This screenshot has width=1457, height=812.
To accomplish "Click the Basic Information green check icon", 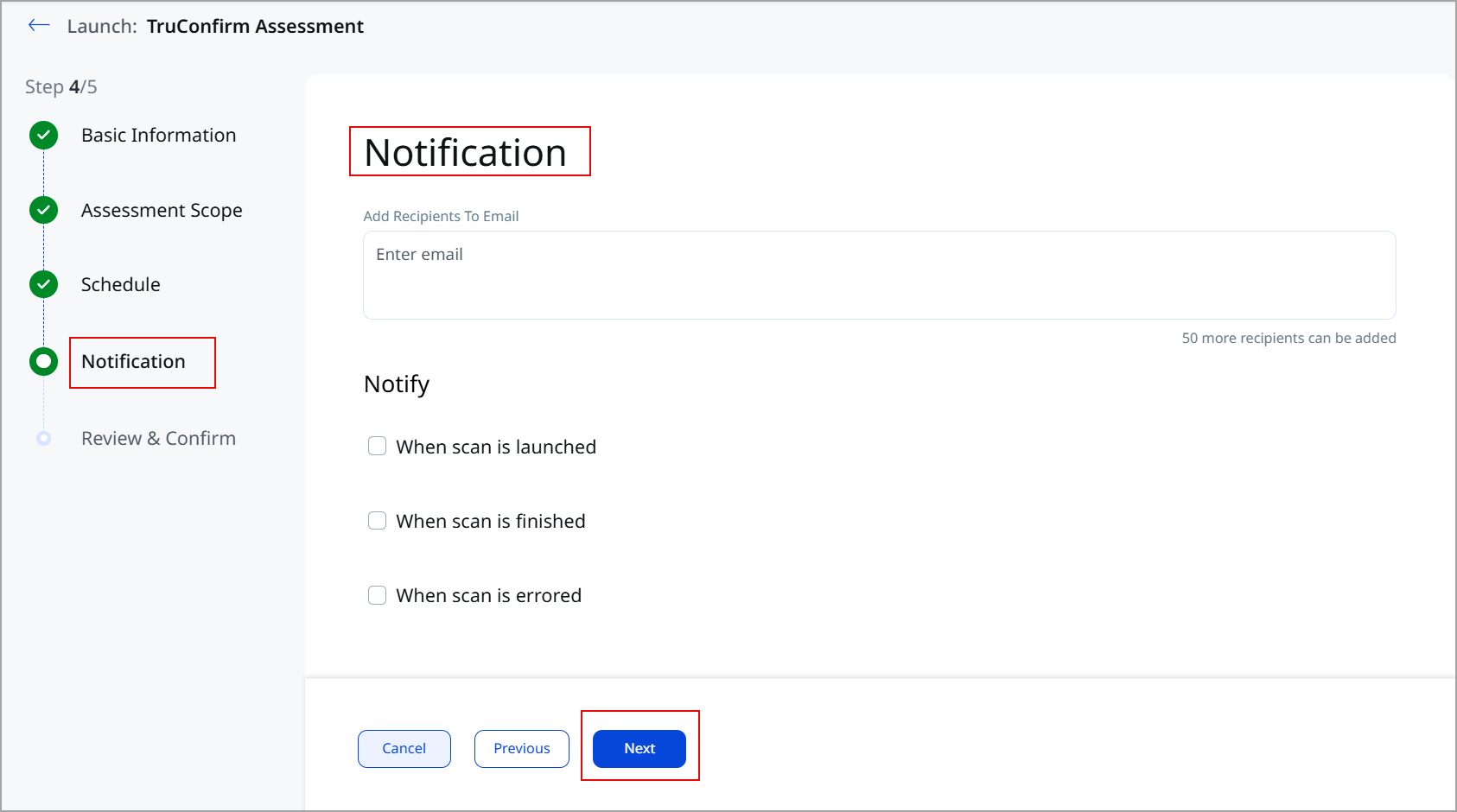I will tap(43, 135).
